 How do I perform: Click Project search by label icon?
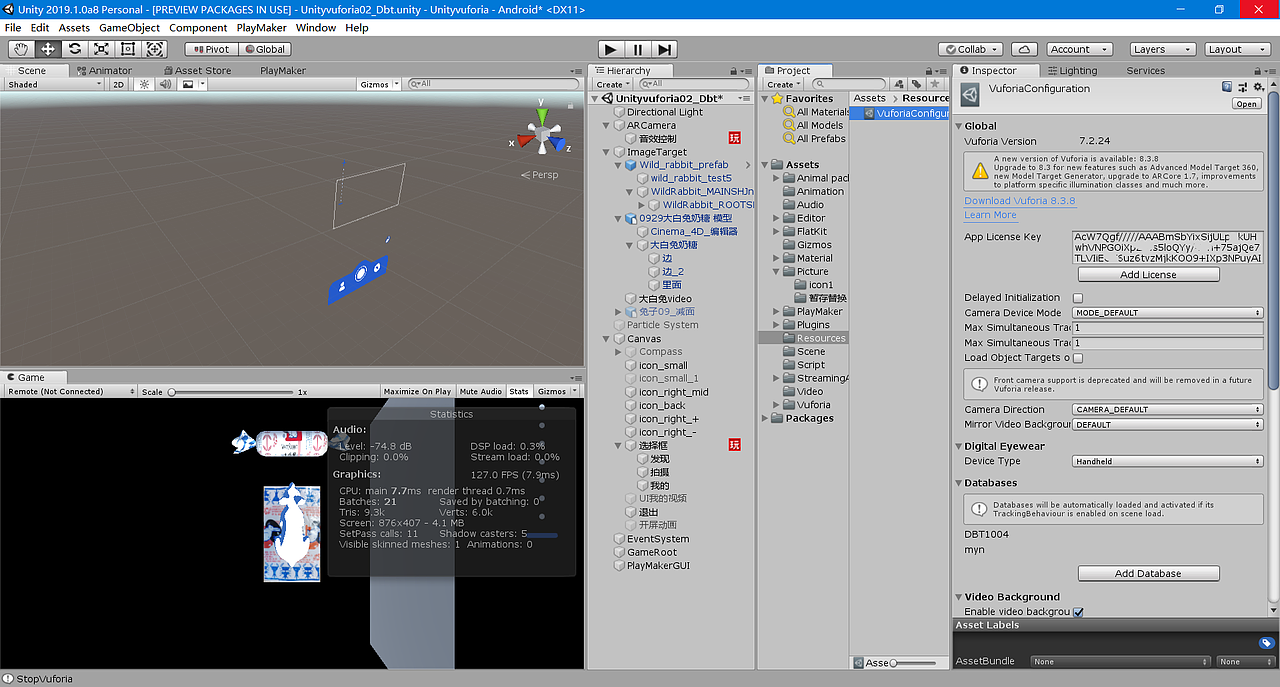917,85
